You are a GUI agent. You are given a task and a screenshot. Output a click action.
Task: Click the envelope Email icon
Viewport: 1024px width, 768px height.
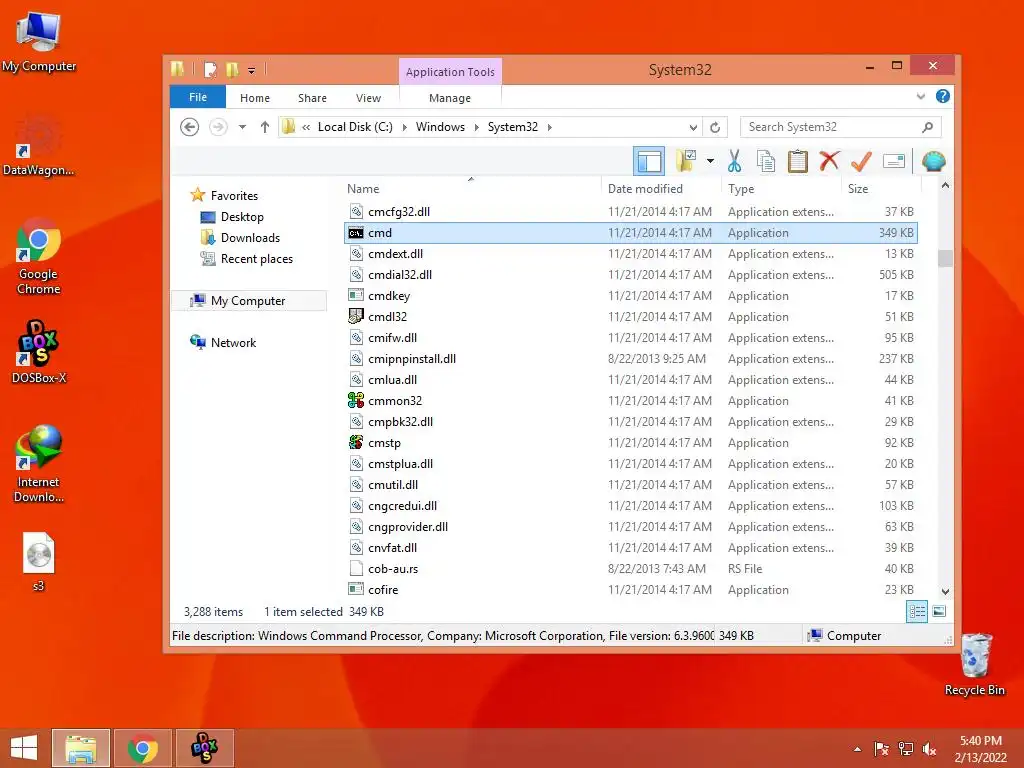(x=893, y=161)
